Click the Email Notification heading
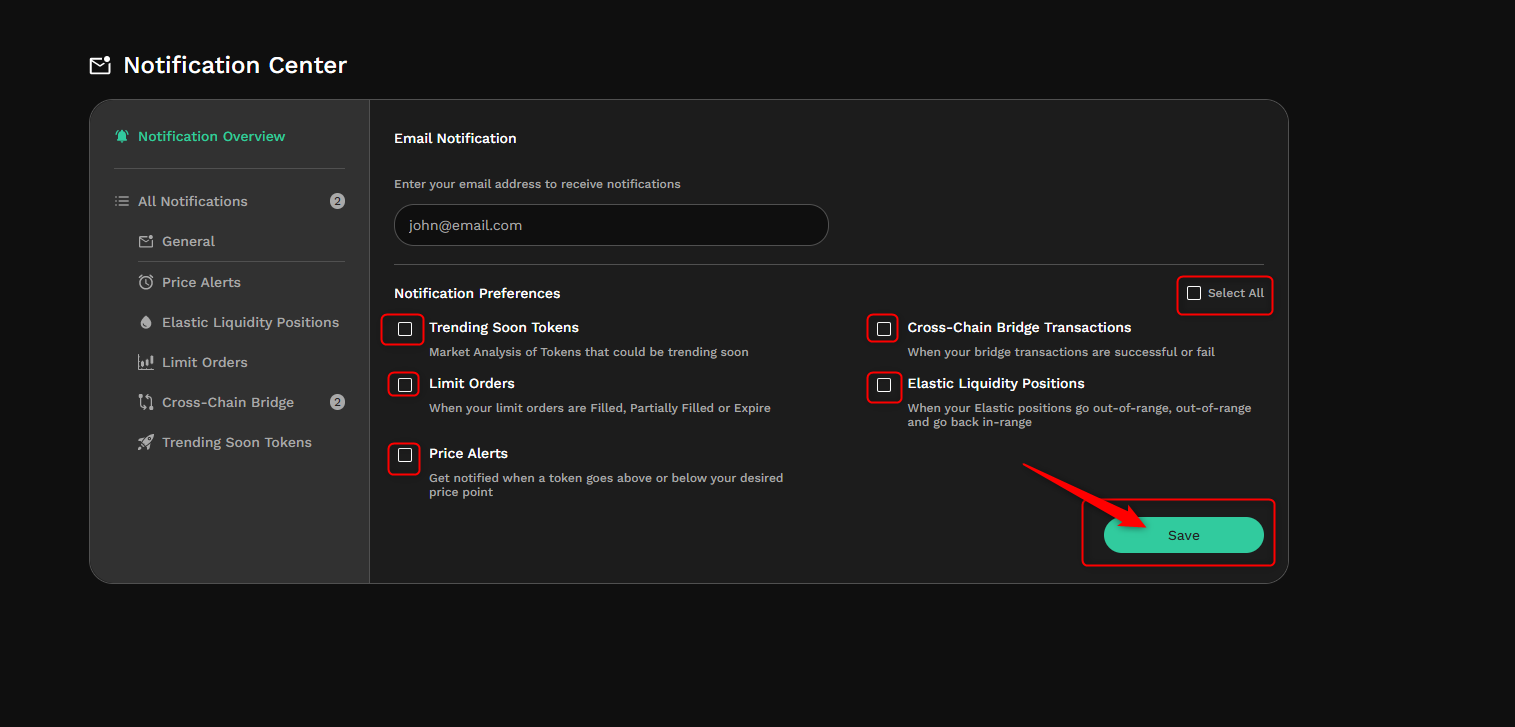 pos(455,138)
